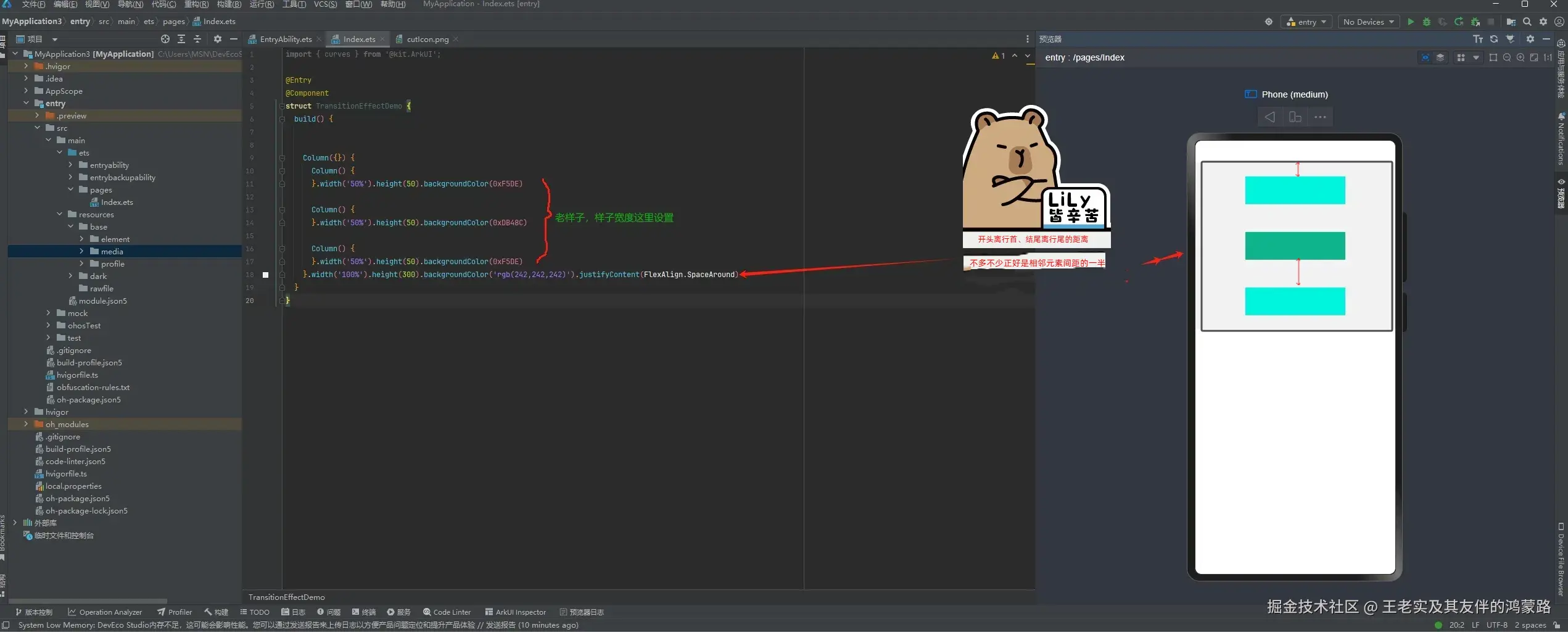Expand the 外部库 node
Screen dimensions: 1568x632
coord(15,523)
